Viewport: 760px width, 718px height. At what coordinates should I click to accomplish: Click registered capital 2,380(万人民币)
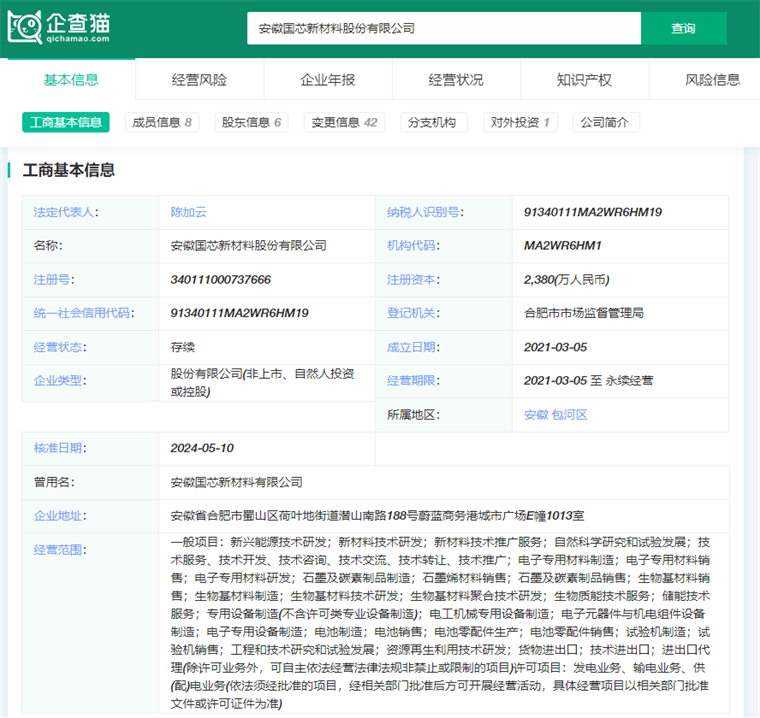[567, 280]
